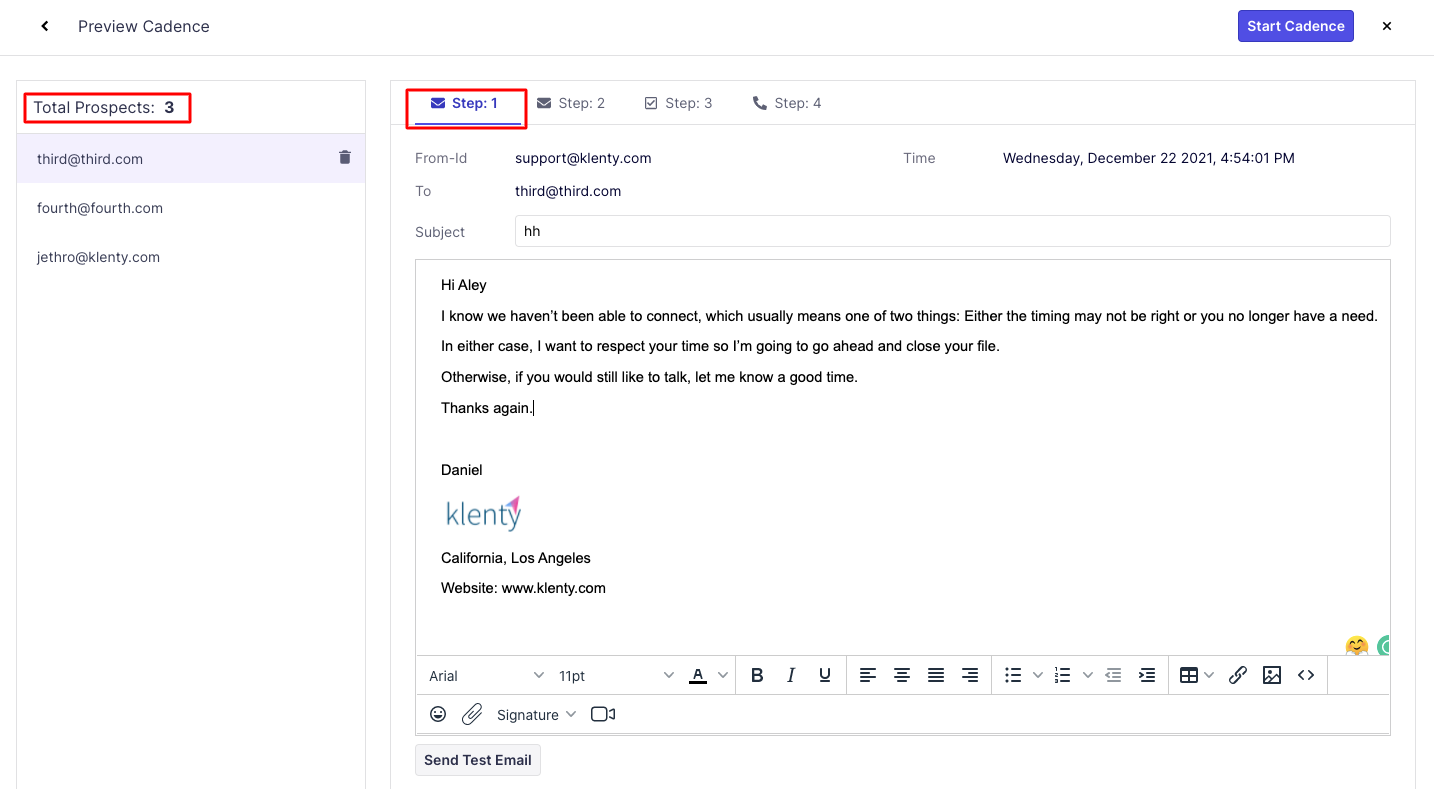Click the To address third@third.com
Viewport: 1434px width, 789px height.
(568, 191)
